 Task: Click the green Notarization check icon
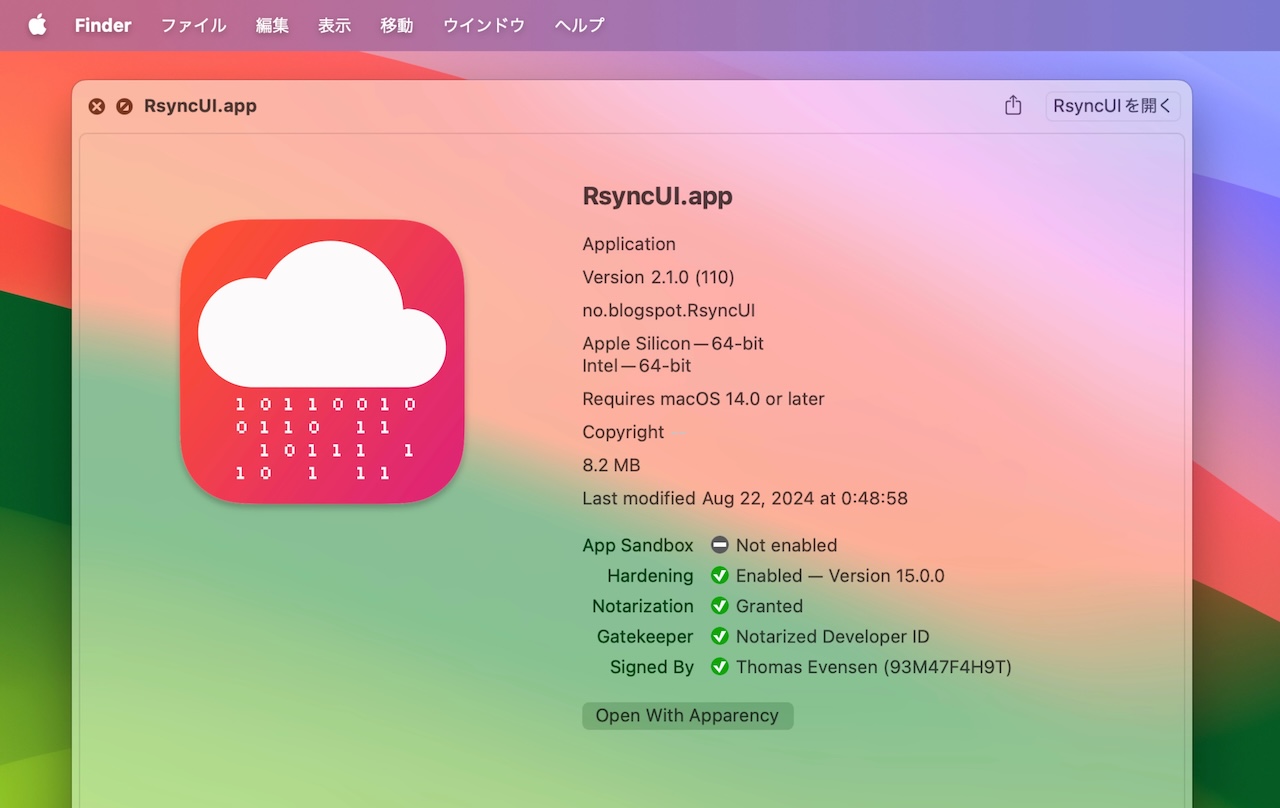[720, 606]
